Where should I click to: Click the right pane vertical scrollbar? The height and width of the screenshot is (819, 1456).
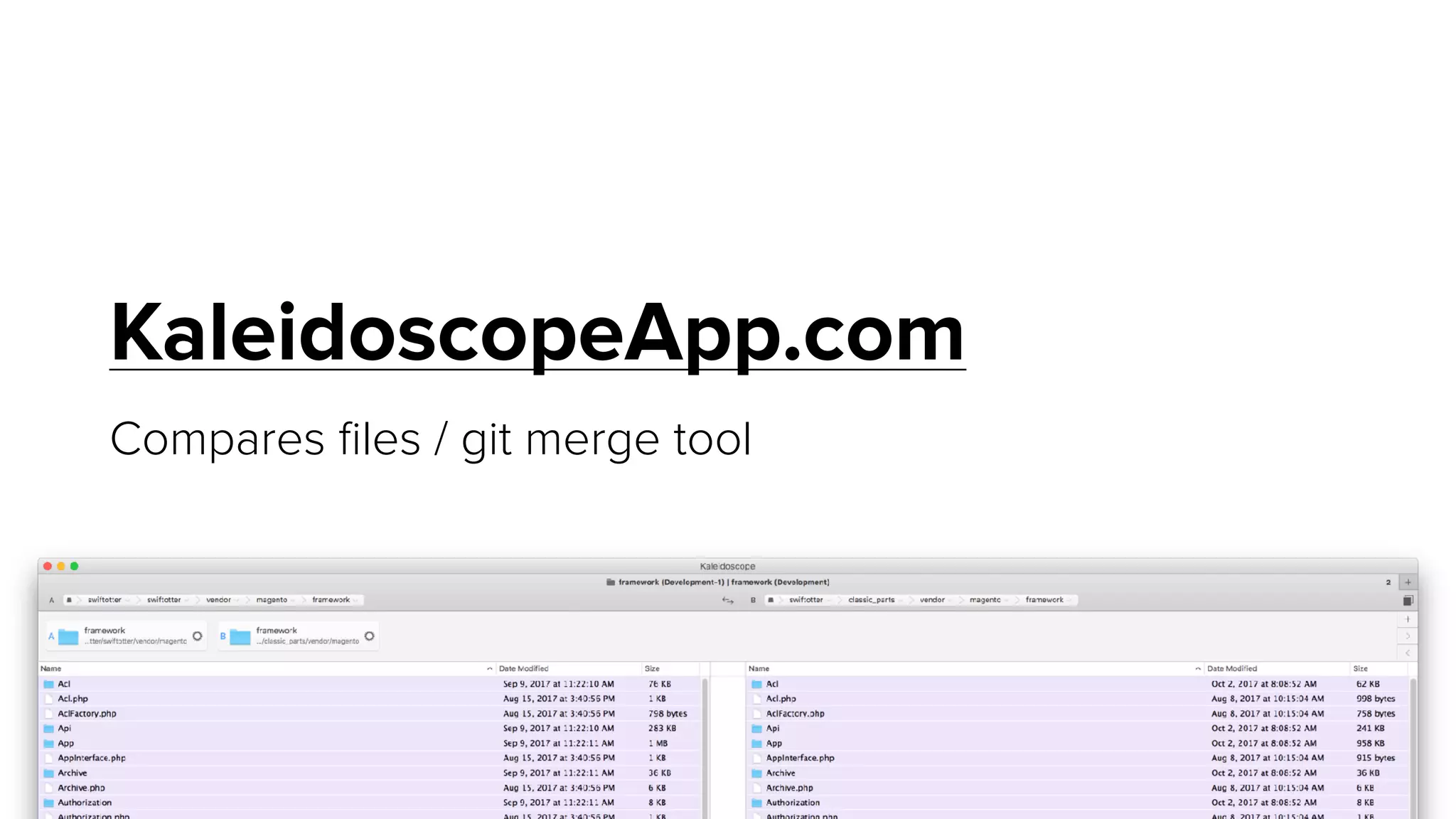[1413, 748]
